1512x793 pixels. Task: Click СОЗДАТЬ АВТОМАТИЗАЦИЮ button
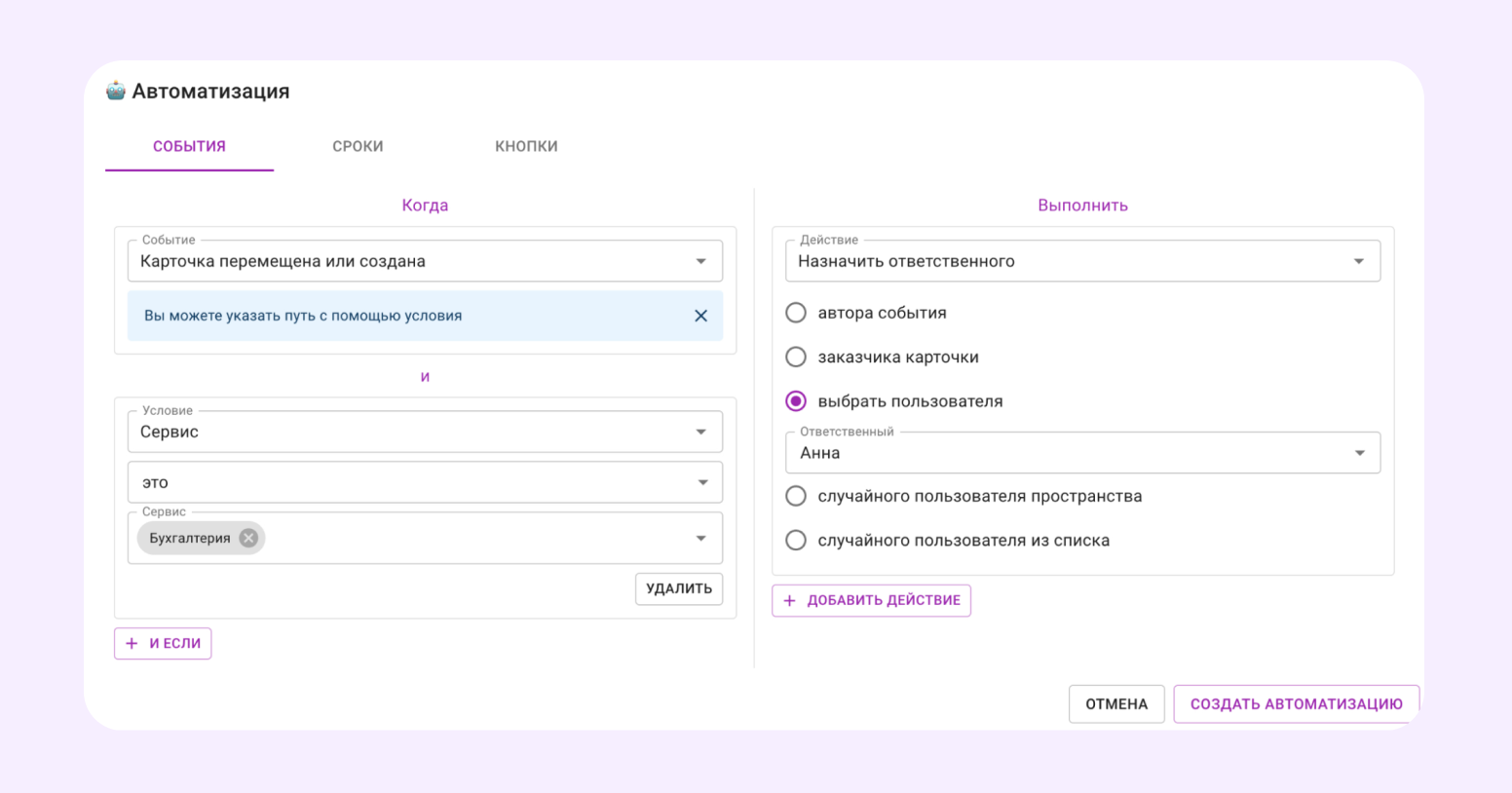point(1296,704)
